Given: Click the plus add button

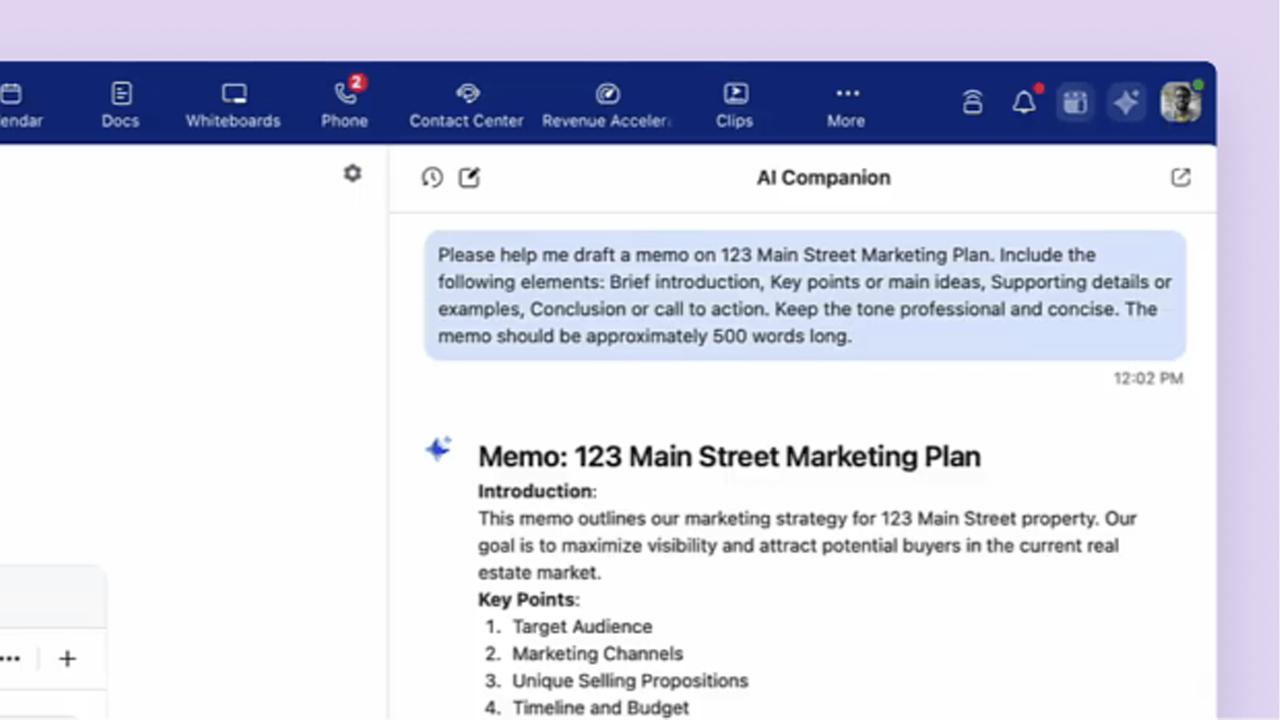Looking at the screenshot, I should pyautogui.click(x=67, y=659).
